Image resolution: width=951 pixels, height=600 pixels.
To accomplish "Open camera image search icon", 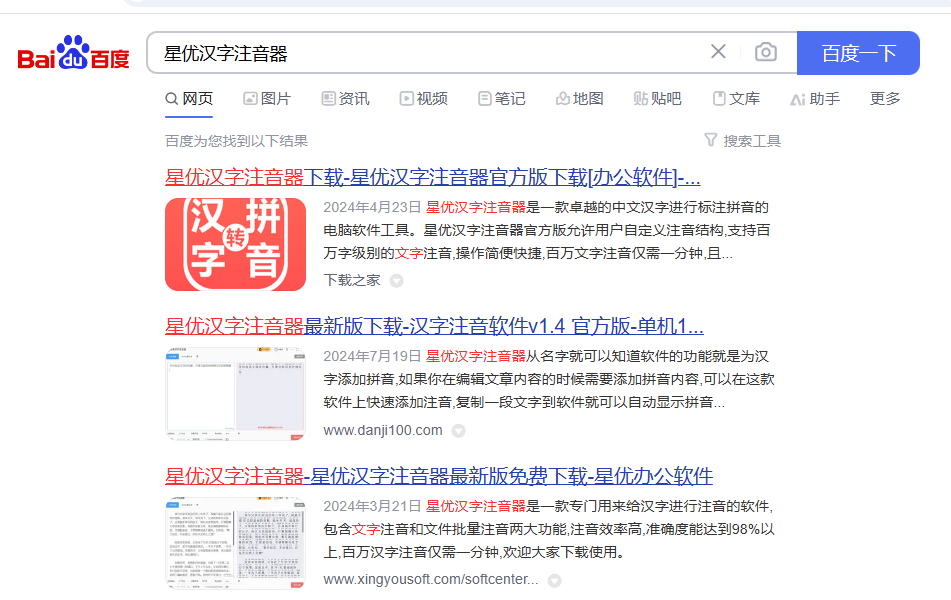I will click(x=766, y=52).
